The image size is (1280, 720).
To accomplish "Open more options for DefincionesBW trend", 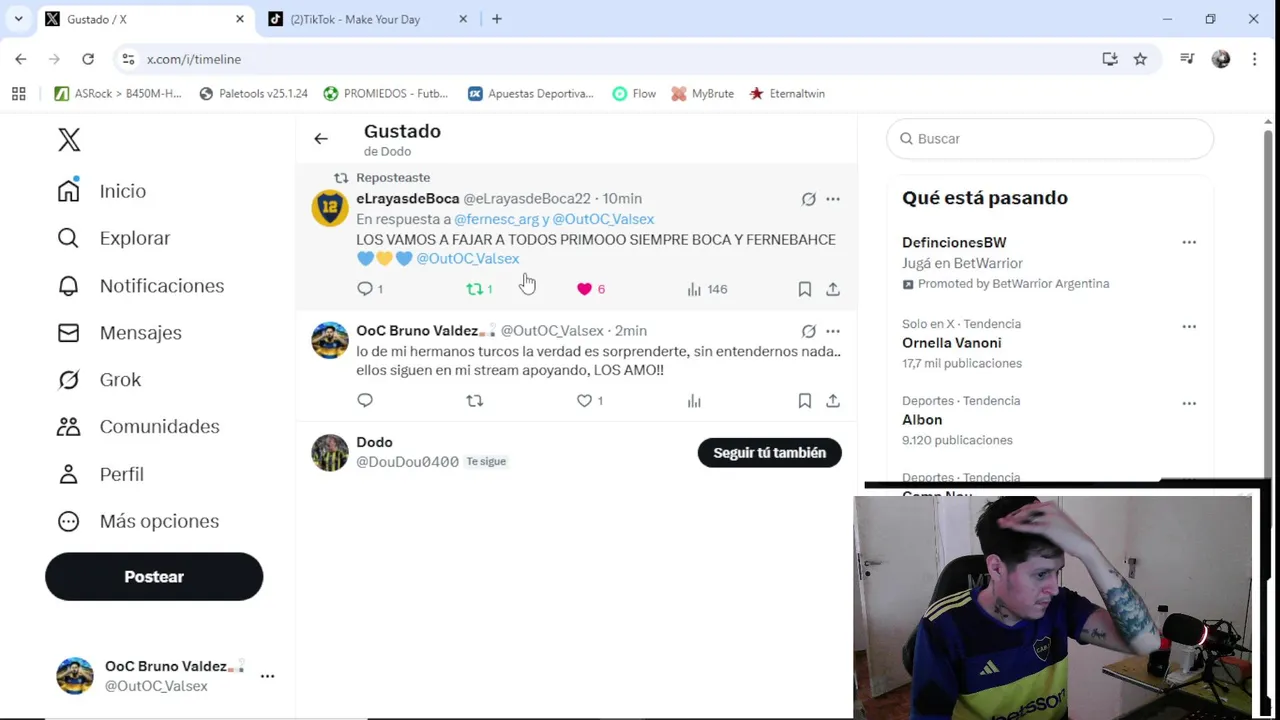I will tap(1189, 243).
